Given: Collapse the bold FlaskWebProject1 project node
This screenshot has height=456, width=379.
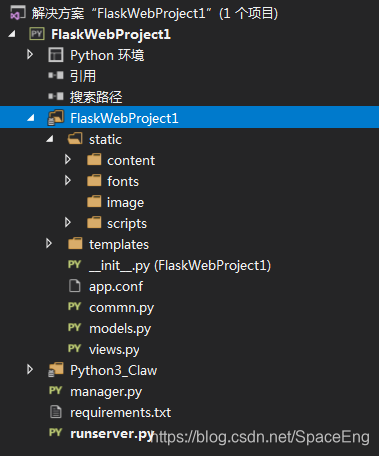Looking at the screenshot, I should click(x=12, y=34).
